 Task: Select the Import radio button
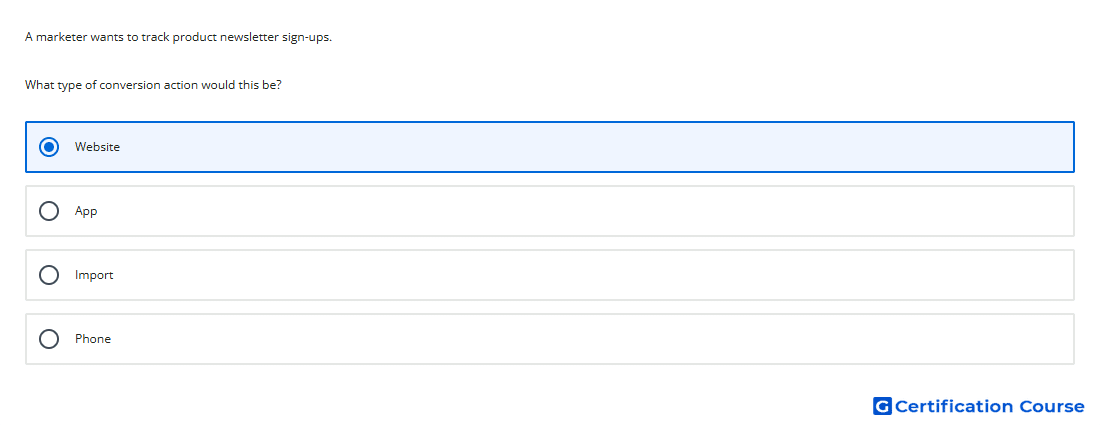49,275
